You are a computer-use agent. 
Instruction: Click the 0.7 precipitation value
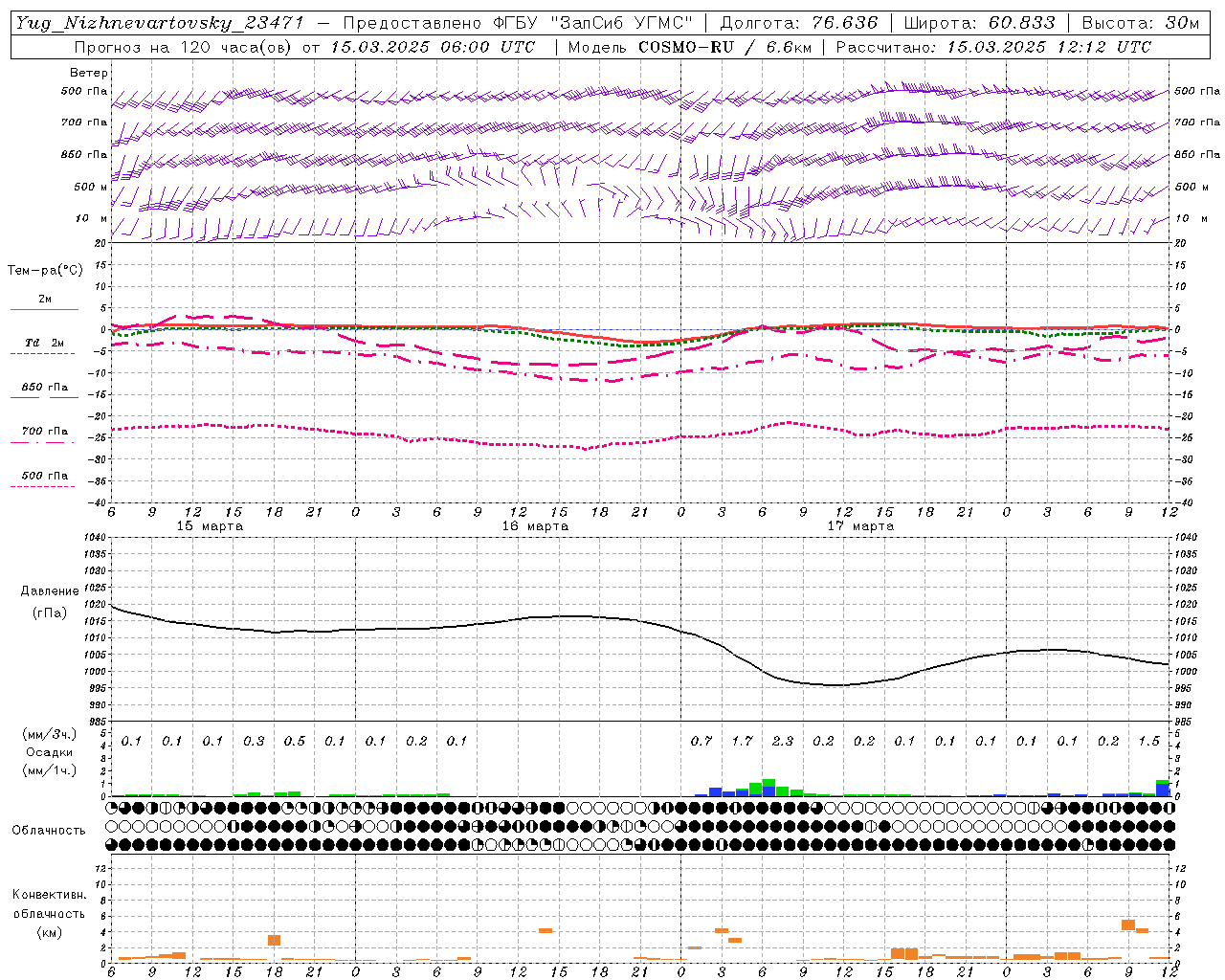pos(702,741)
